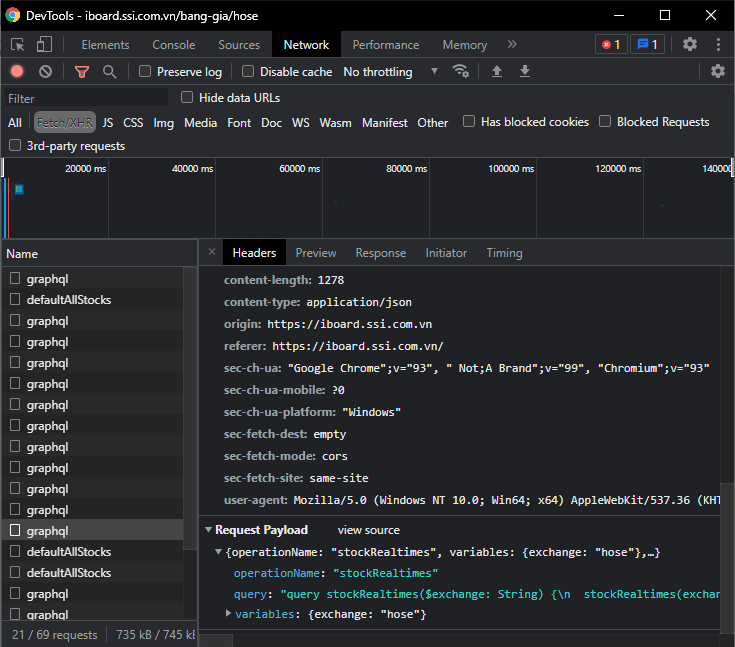The image size is (735, 647).
Task: Click the 100000 ms timeline marker
Action: [511, 169]
